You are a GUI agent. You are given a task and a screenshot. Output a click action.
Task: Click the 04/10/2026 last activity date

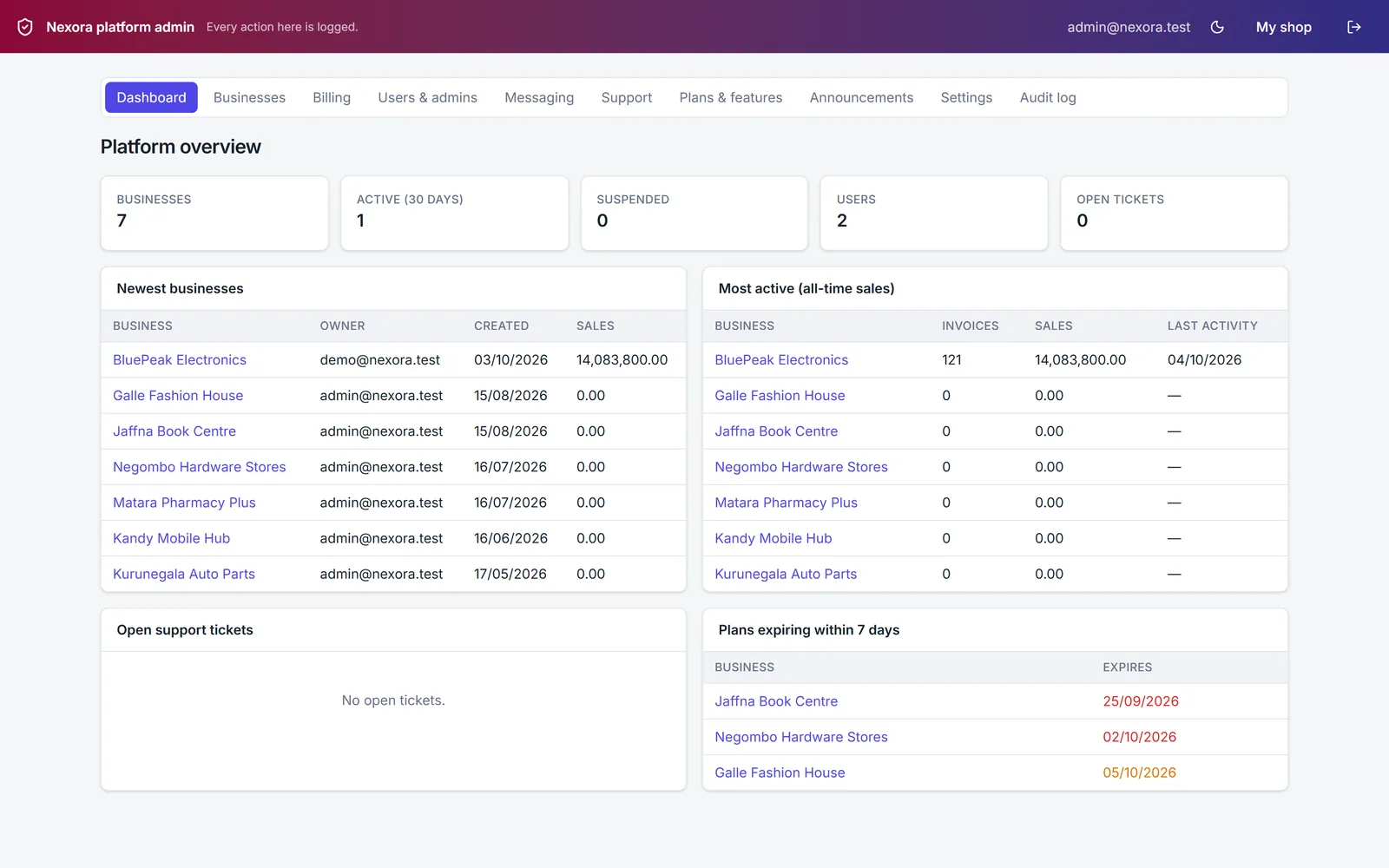(1204, 359)
